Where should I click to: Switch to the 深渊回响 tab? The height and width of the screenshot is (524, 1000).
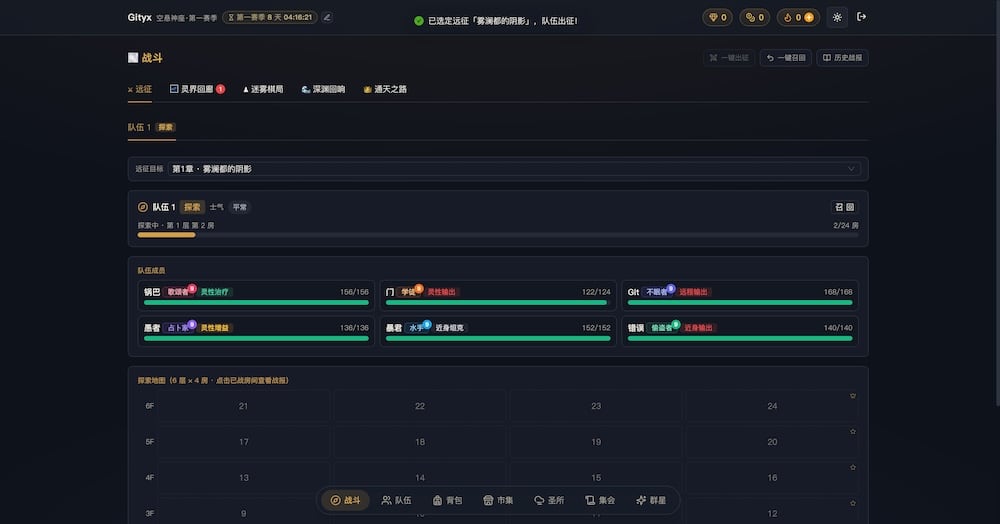pos(323,89)
